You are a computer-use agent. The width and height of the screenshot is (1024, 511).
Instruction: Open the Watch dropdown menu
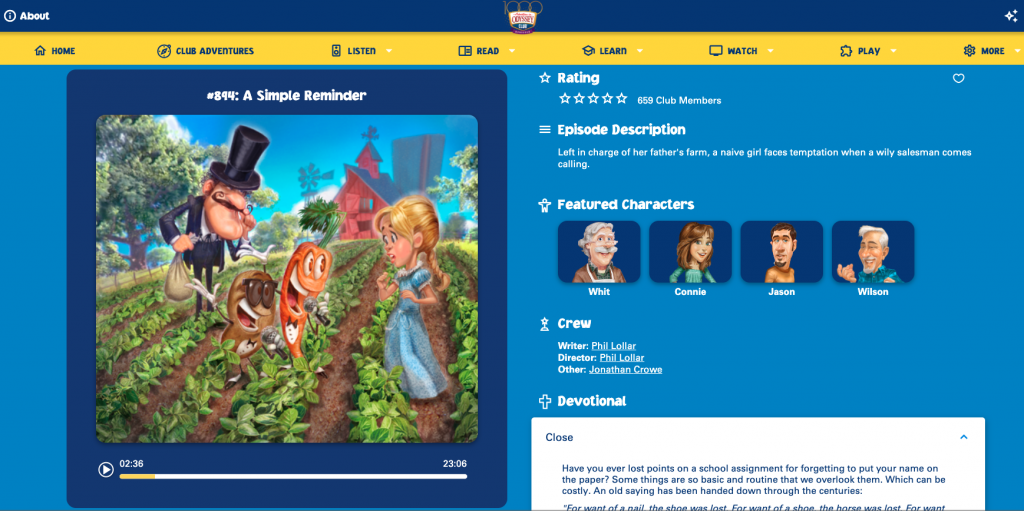click(x=771, y=51)
